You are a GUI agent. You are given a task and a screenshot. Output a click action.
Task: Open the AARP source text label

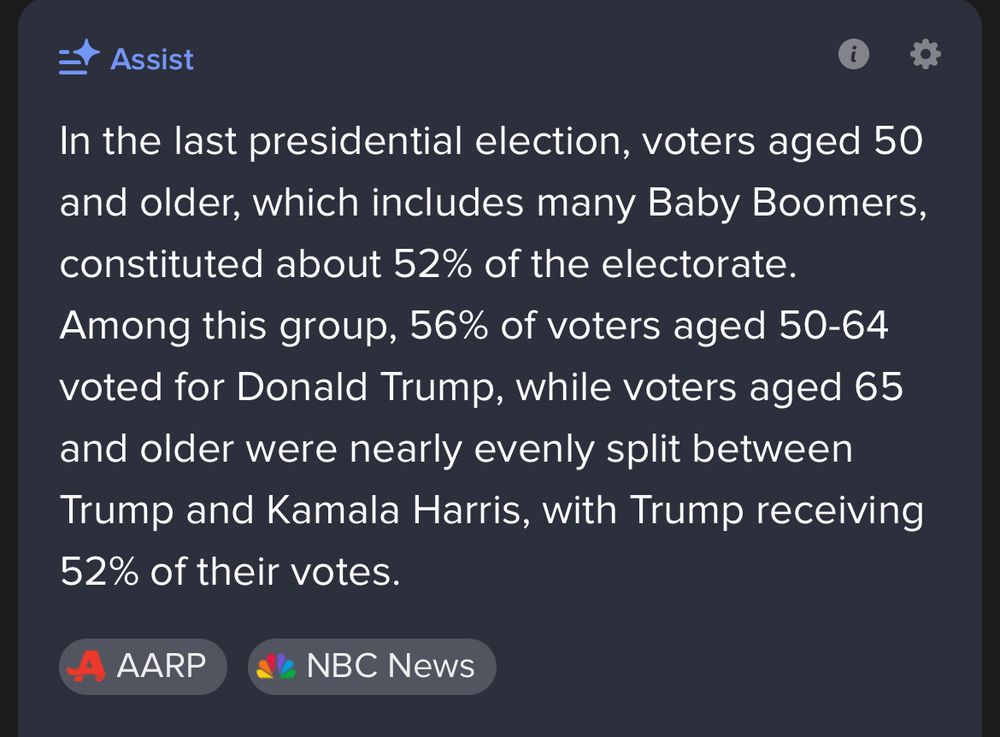click(x=161, y=666)
